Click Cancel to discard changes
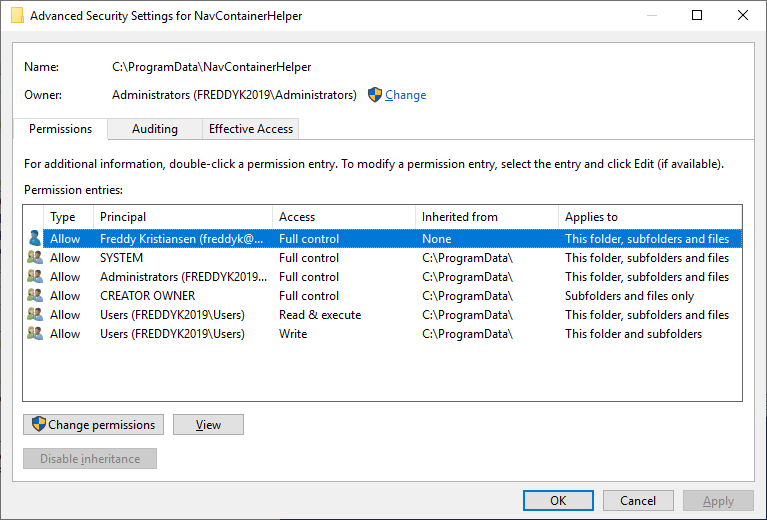The height and width of the screenshot is (520, 767). 638,501
